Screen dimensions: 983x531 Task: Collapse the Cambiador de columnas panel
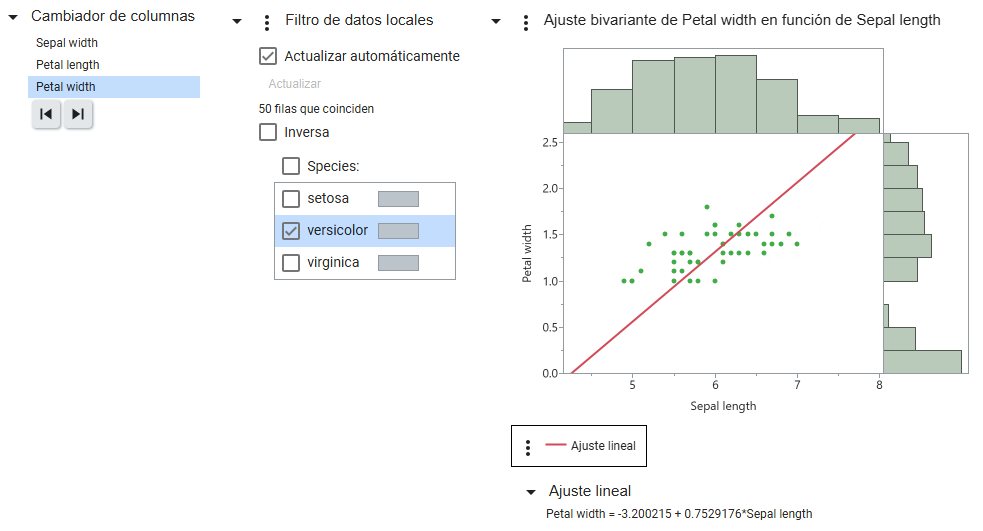(x=13, y=17)
